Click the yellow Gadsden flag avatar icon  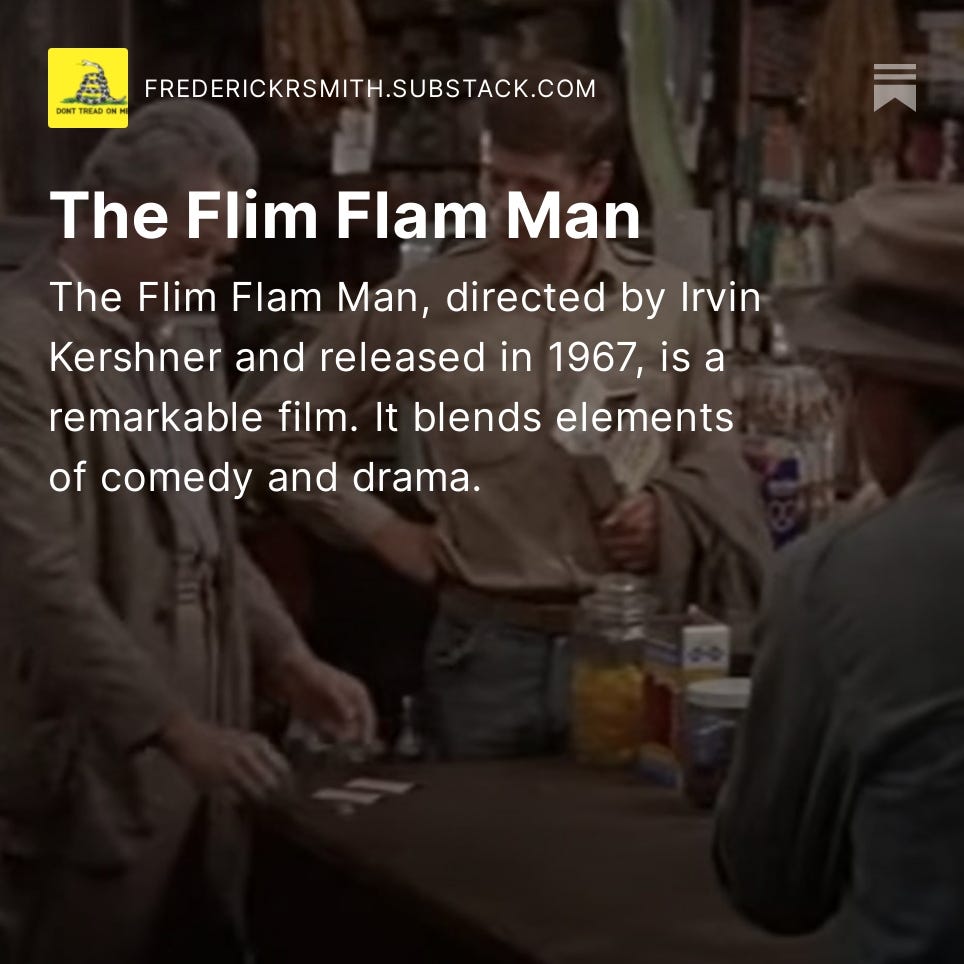click(88, 88)
